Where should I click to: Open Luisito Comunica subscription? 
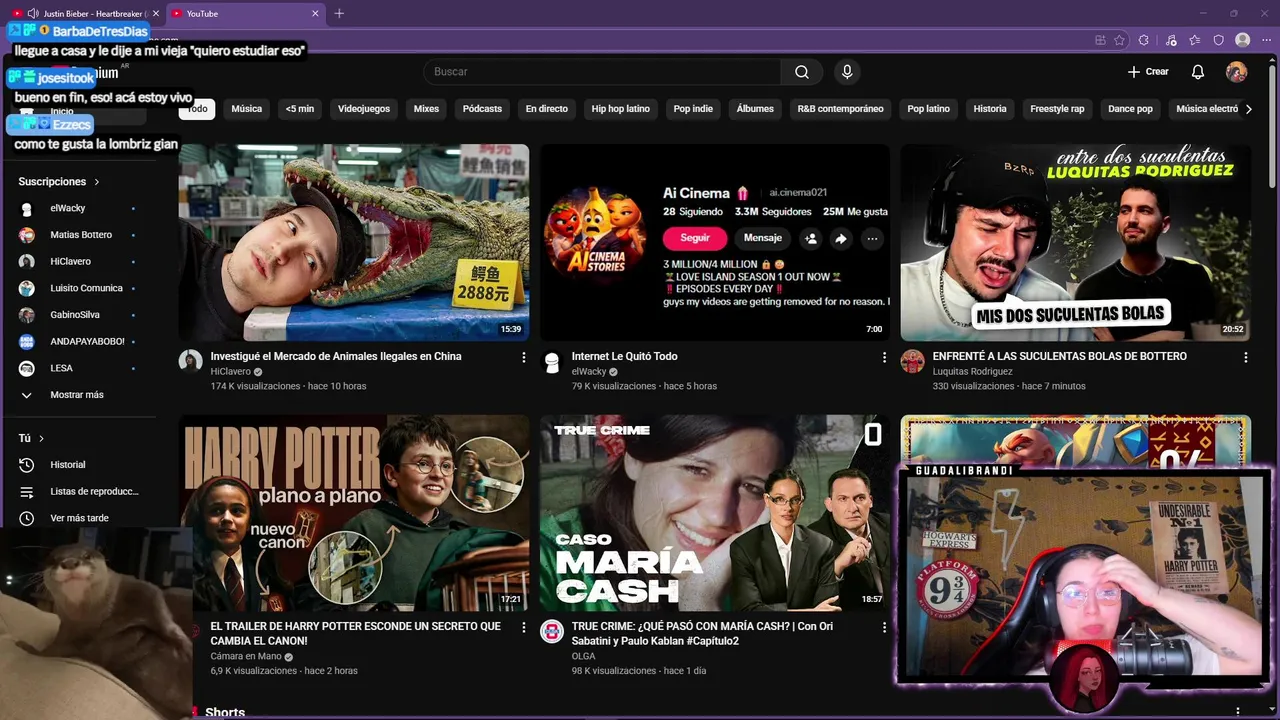(77, 288)
